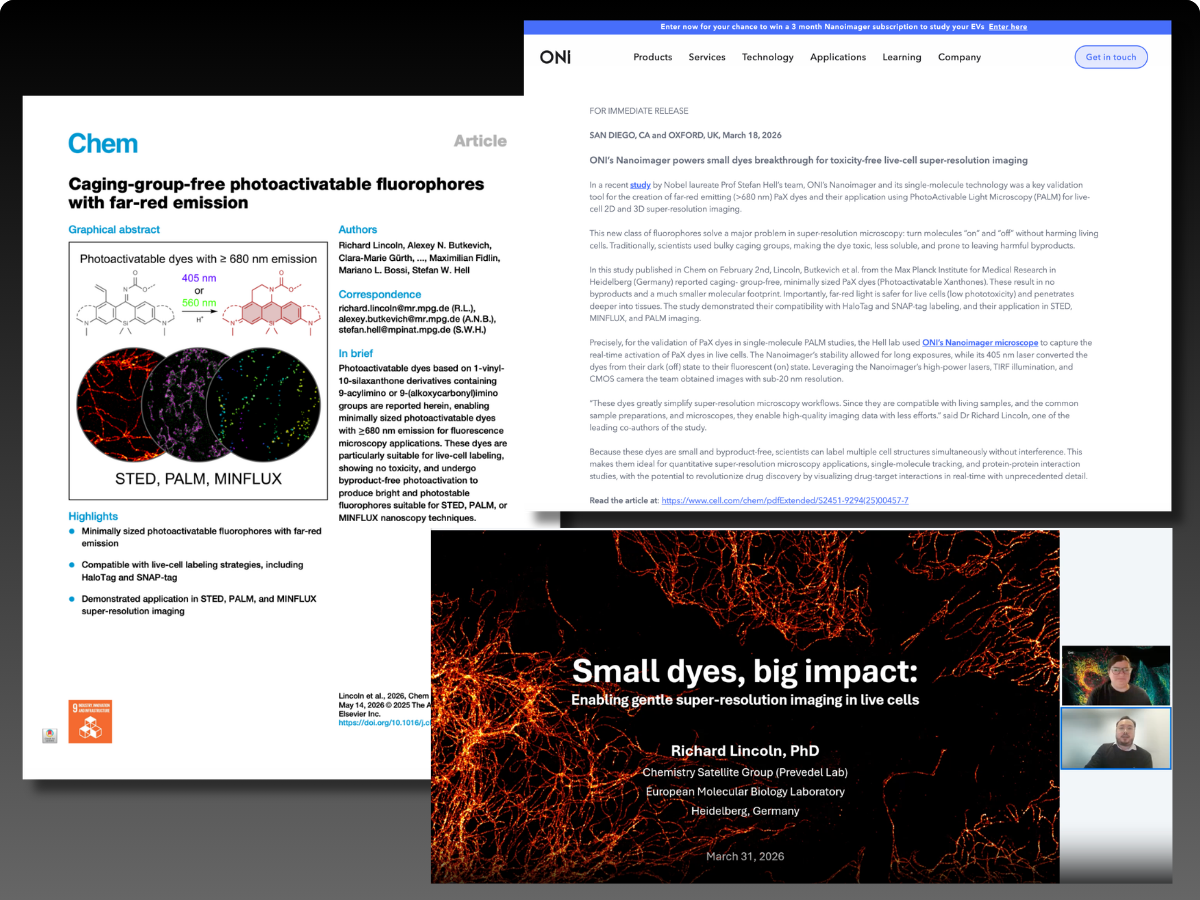1200x900 pixels.
Task: Click the Industry Innovation Infrastructure SDG 9 icon
Action: coord(90,721)
